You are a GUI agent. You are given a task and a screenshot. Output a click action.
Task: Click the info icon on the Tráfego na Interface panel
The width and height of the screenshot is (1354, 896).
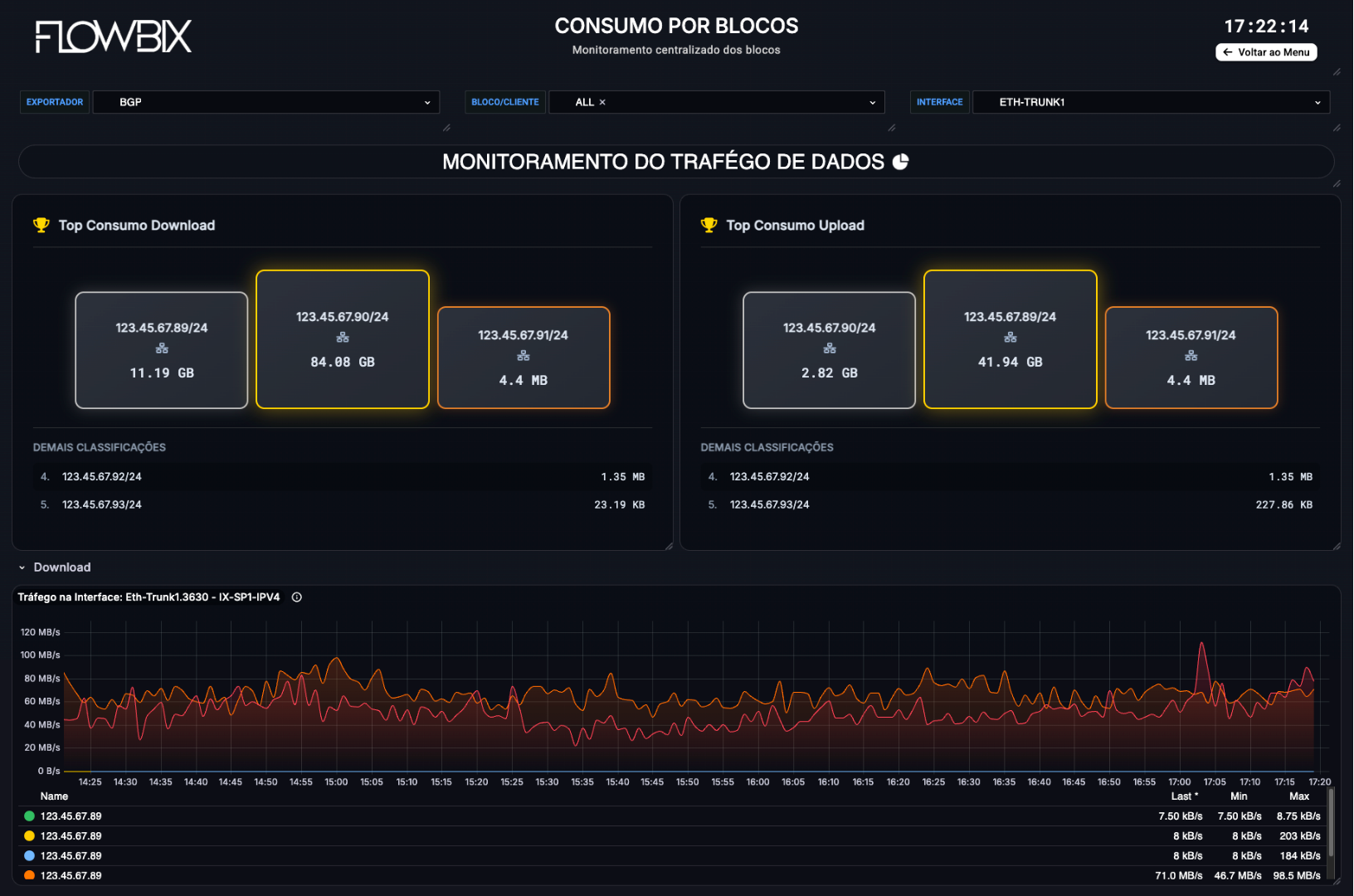(296, 597)
